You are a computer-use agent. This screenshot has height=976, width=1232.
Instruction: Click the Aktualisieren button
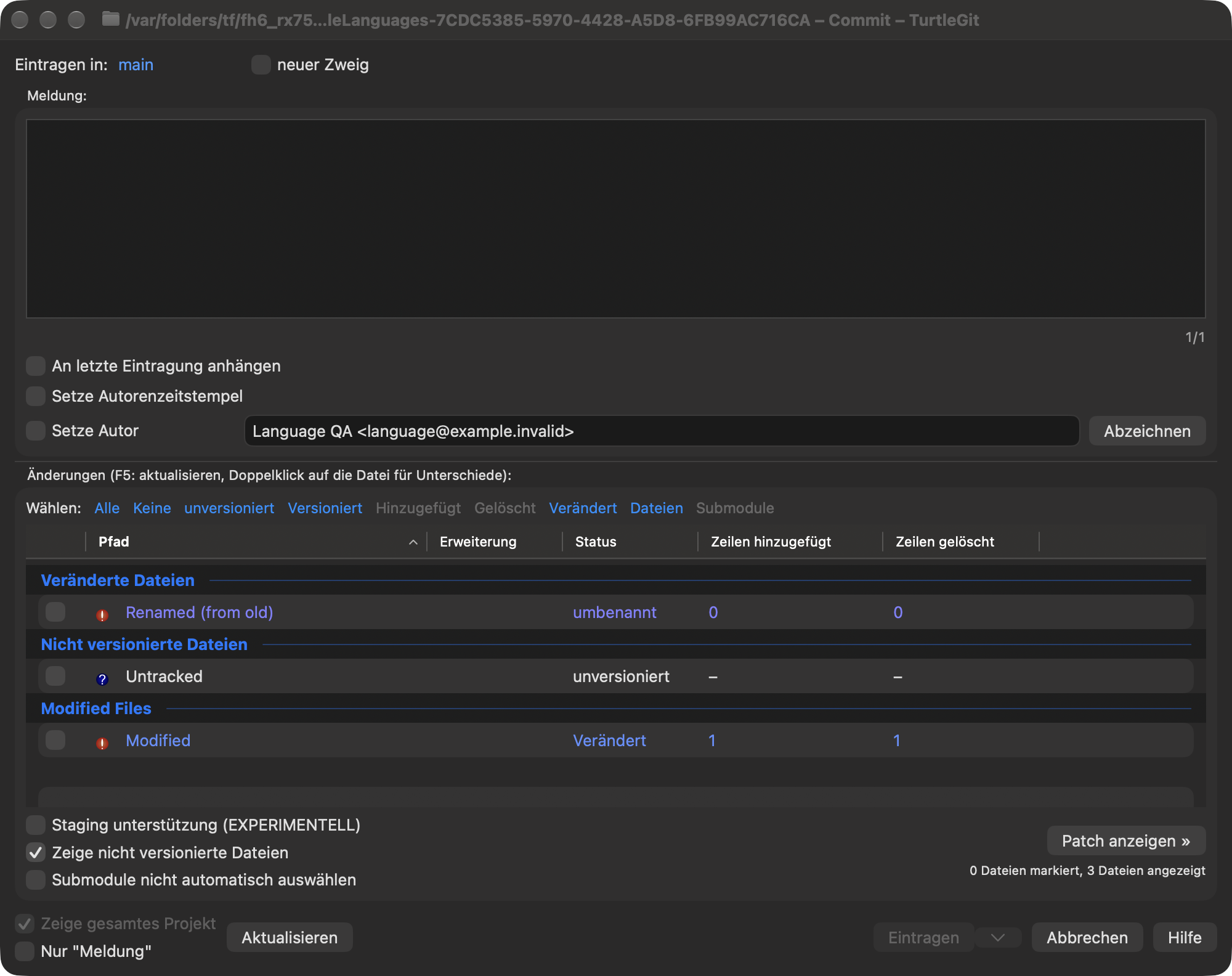click(290, 937)
